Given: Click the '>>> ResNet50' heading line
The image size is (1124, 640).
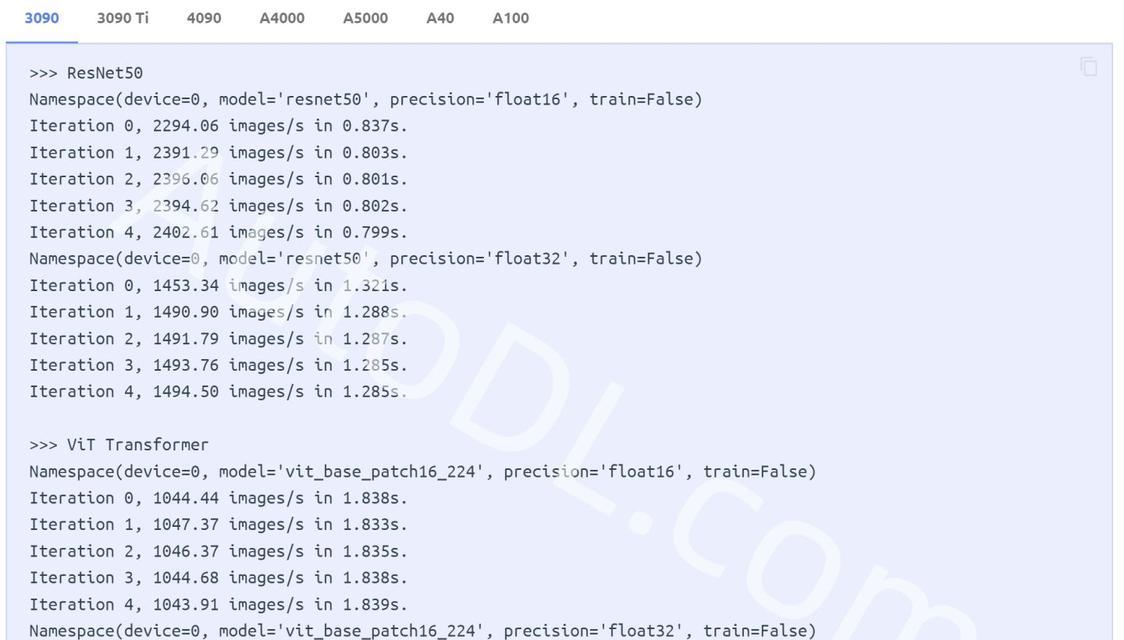Looking at the screenshot, I should click(x=86, y=73).
